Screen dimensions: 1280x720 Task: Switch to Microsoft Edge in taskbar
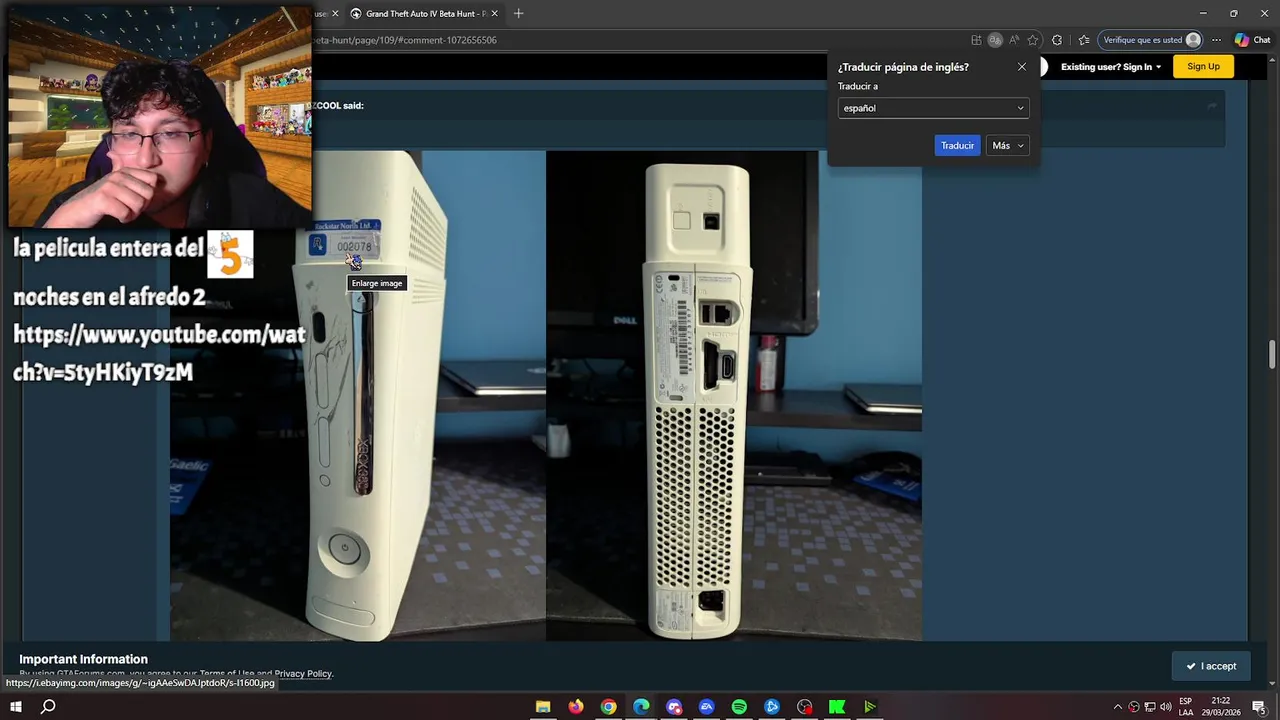pyautogui.click(x=641, y=707)
